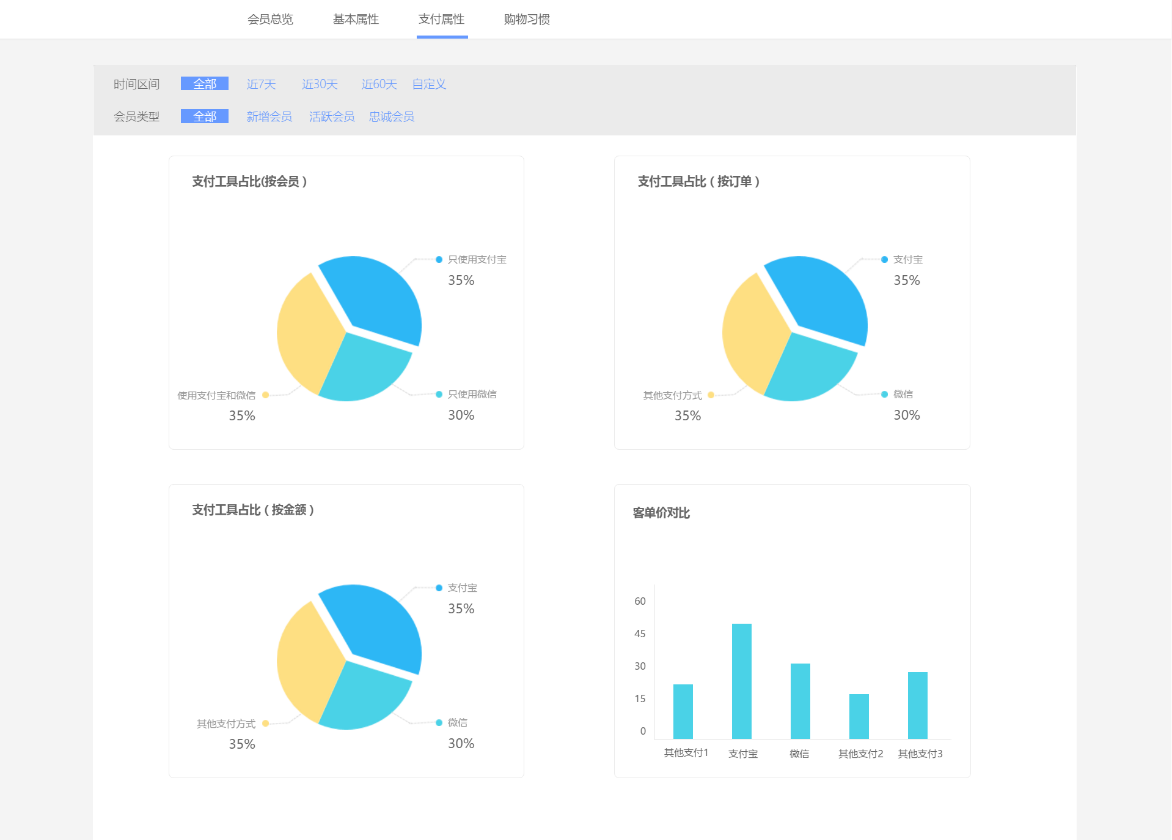The image size is (1172, 840).
Task: Choose the 近30天 time range
Action: click(x=320, y=84)
